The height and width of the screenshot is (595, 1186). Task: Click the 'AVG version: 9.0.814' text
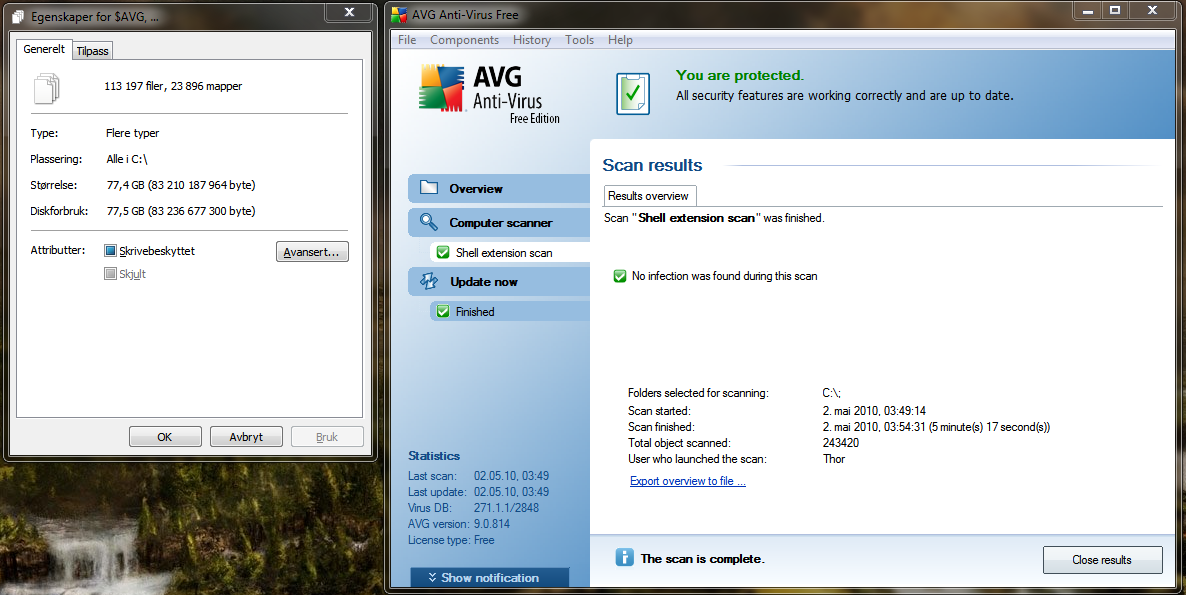pos(459,524)
